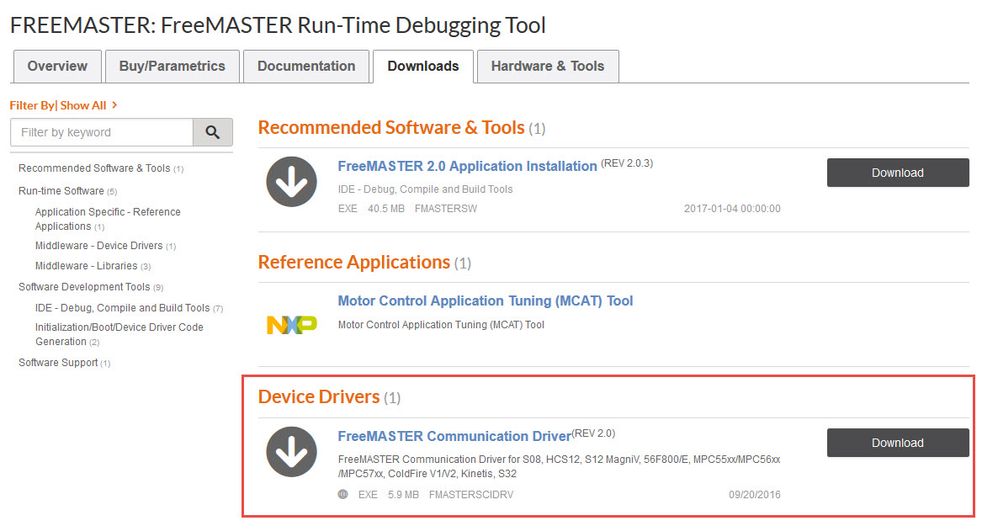Click the Communication Driver download arrow icon
Viewport: 998px width, 532px height.
click(291, 451)
